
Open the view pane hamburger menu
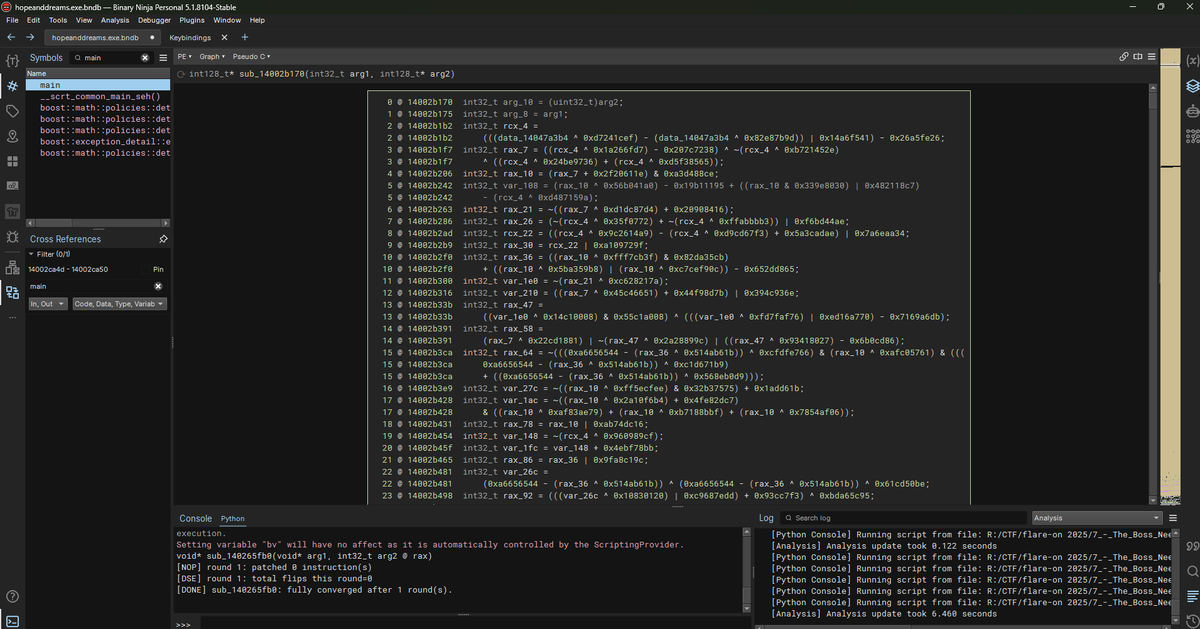pos(1151,56)
